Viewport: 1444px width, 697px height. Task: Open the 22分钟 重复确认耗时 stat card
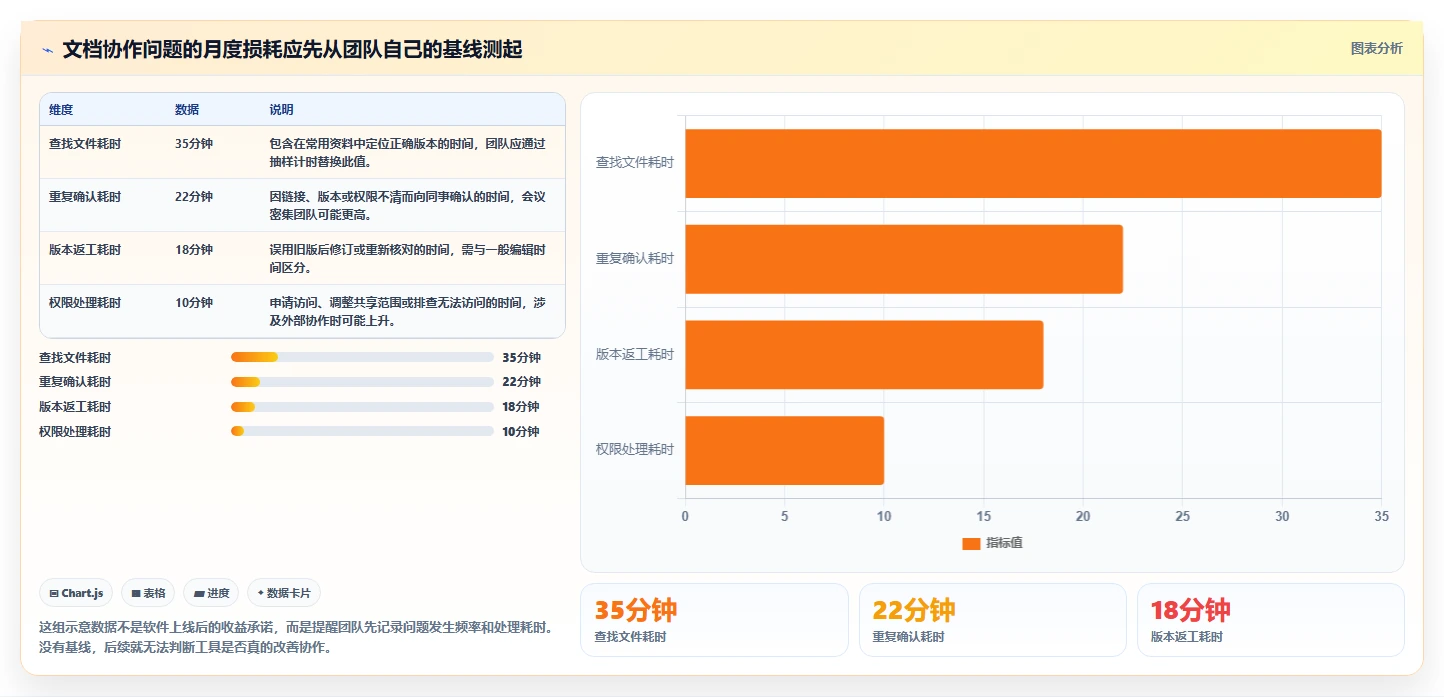pyautogui.click(x=993, y=620)
